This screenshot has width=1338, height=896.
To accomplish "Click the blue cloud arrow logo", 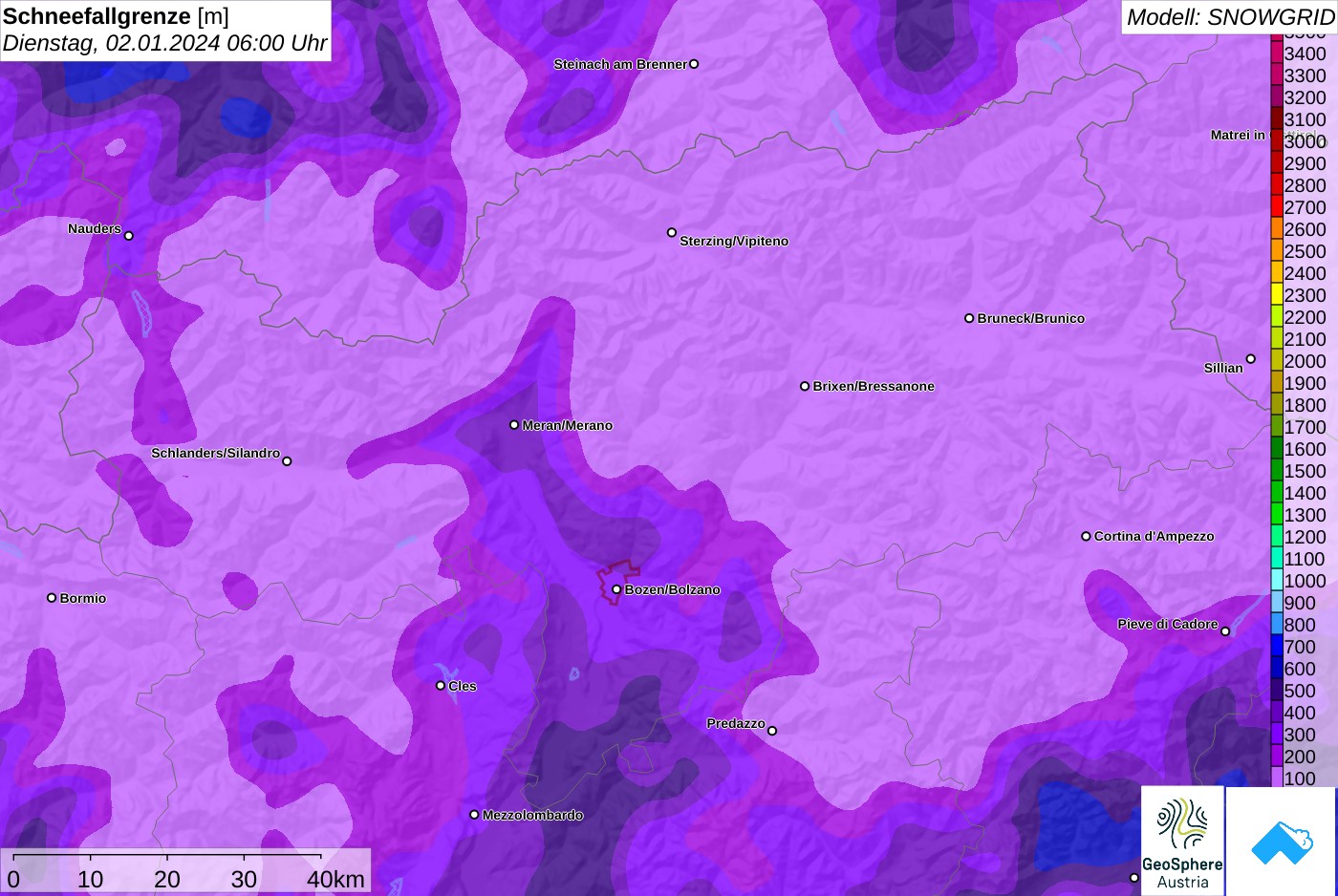I will tap(1282, 842).
